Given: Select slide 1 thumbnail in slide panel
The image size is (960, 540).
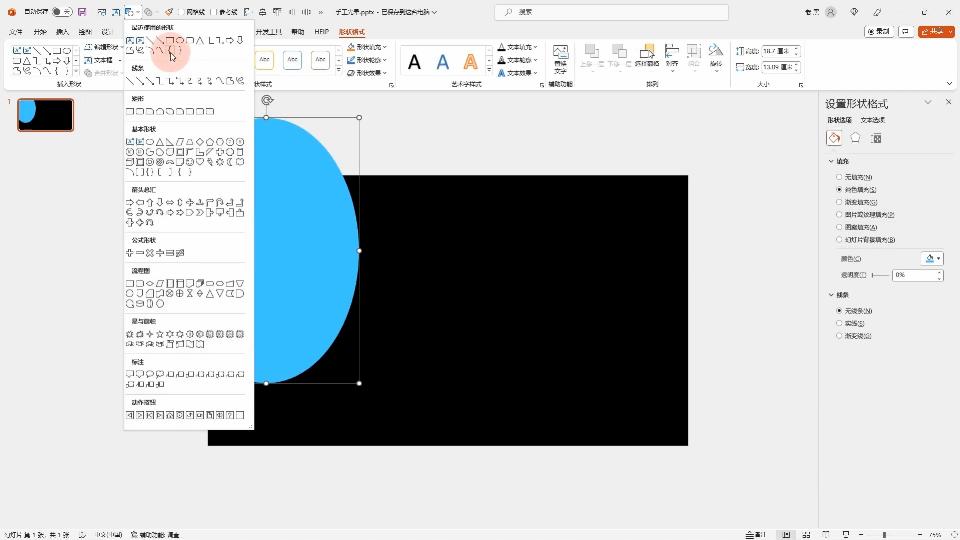Looking at the screenshot, I should (45, 115).
